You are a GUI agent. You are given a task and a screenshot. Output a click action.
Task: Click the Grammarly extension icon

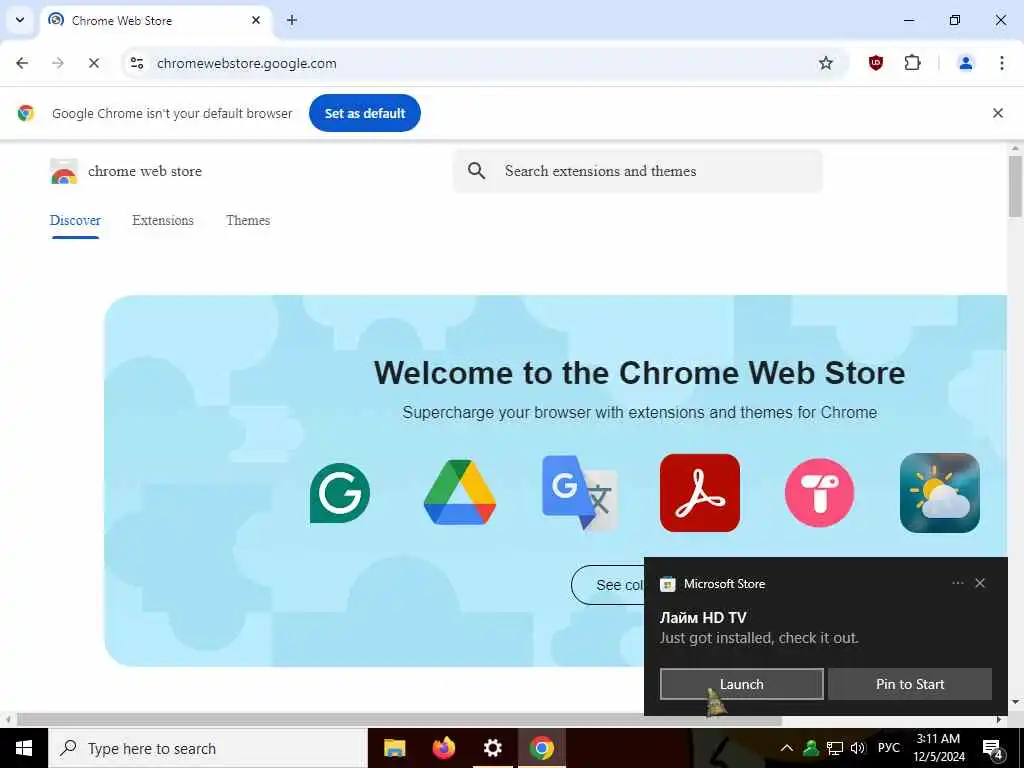tap(340, 493)
